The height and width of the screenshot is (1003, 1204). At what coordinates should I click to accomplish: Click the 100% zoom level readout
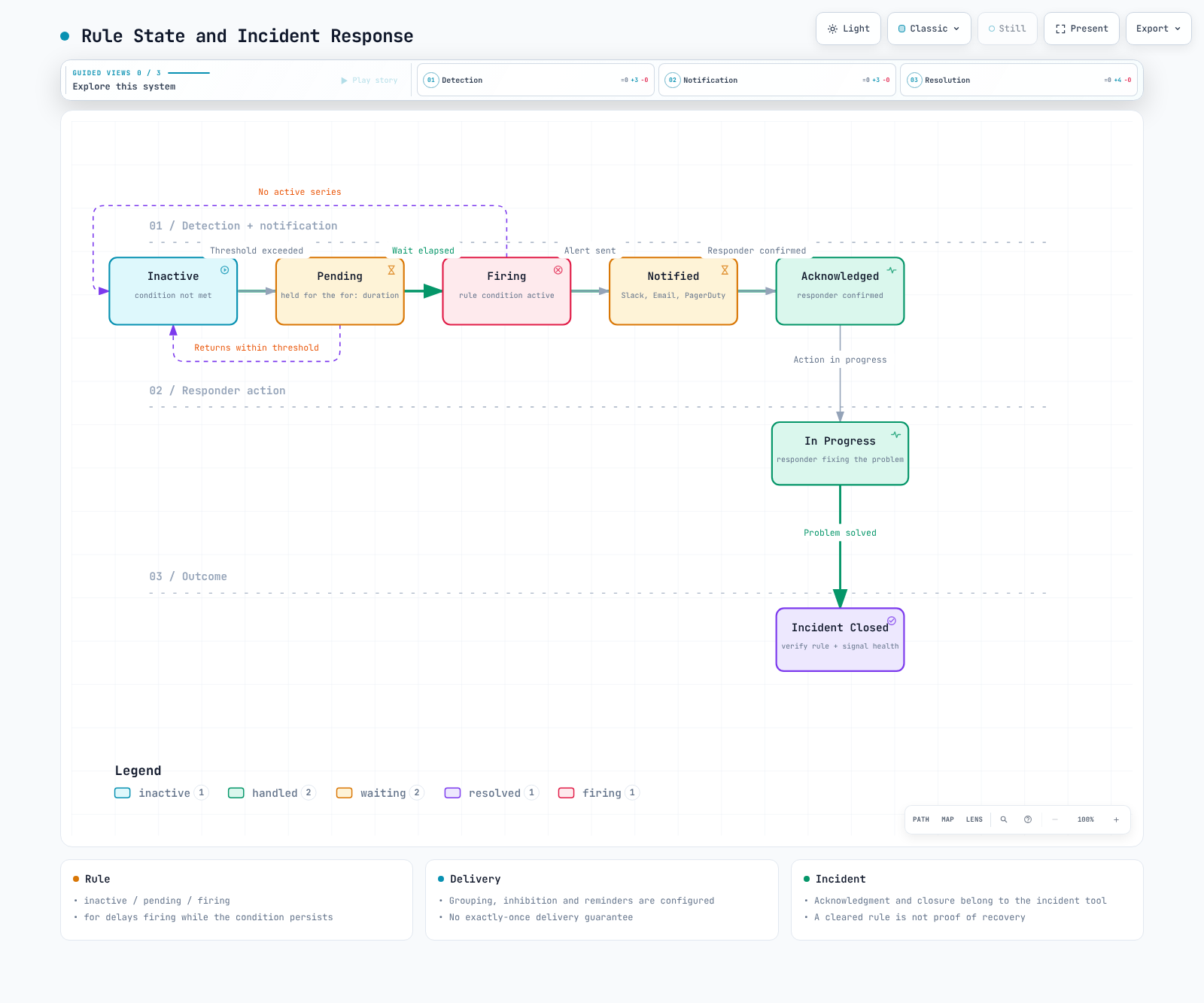point(1086,819)
